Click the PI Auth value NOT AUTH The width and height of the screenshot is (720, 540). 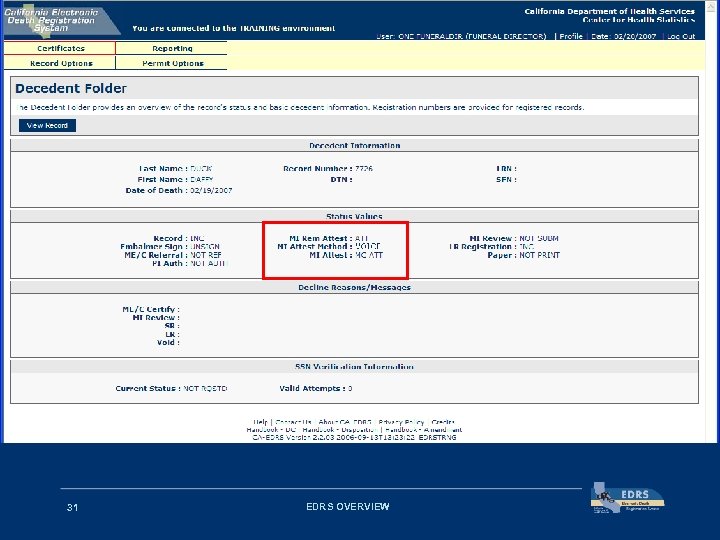point(209,263)
